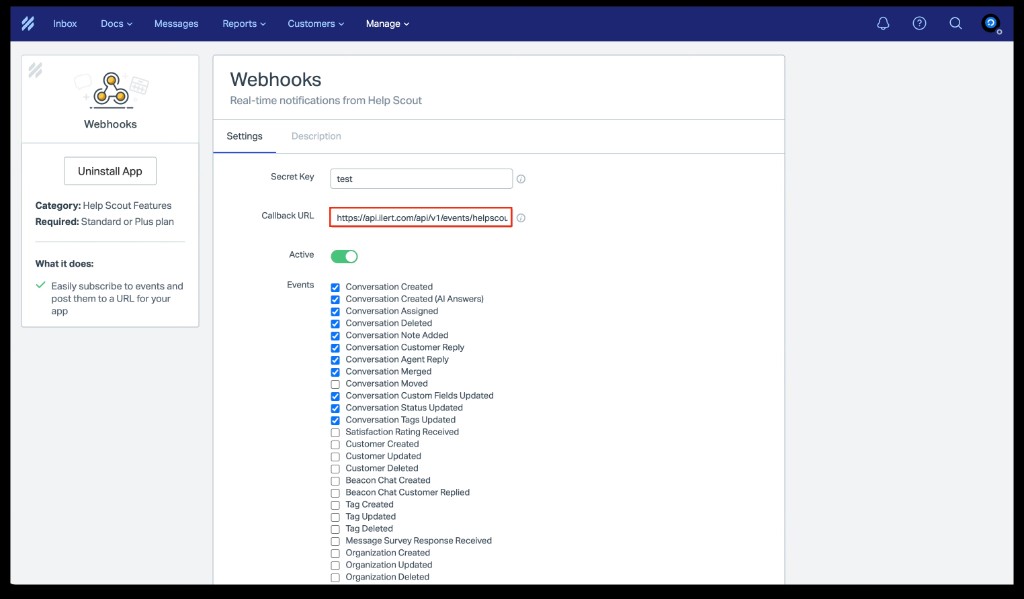Open the Inbox link

(65, 23)
